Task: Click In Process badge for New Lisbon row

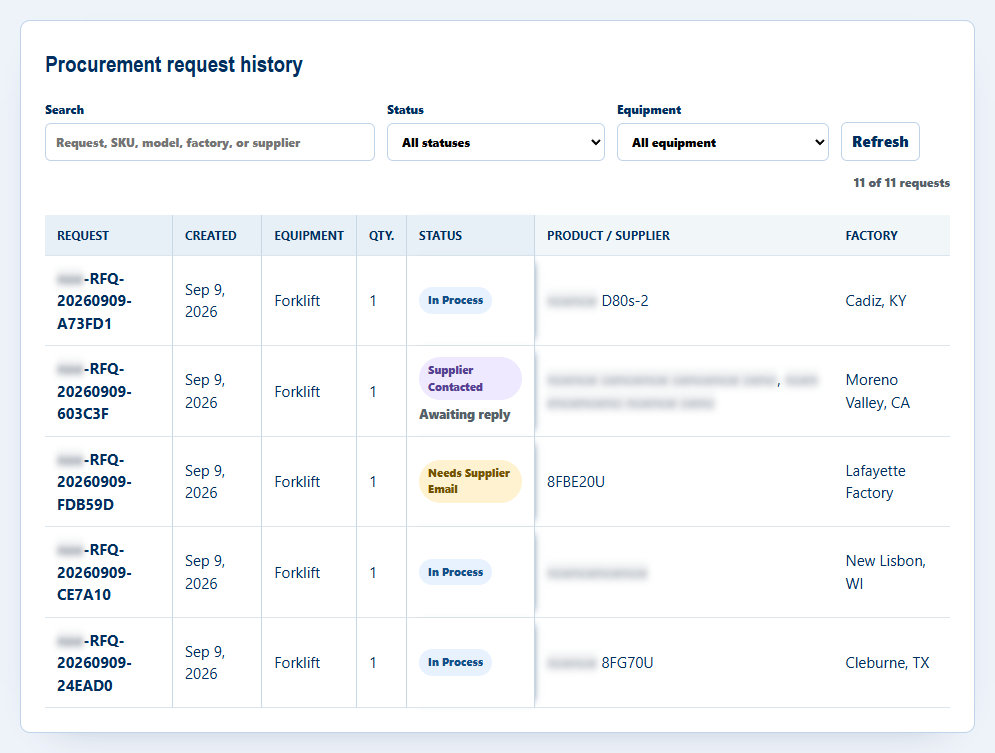Action: (x=455, y=572)
